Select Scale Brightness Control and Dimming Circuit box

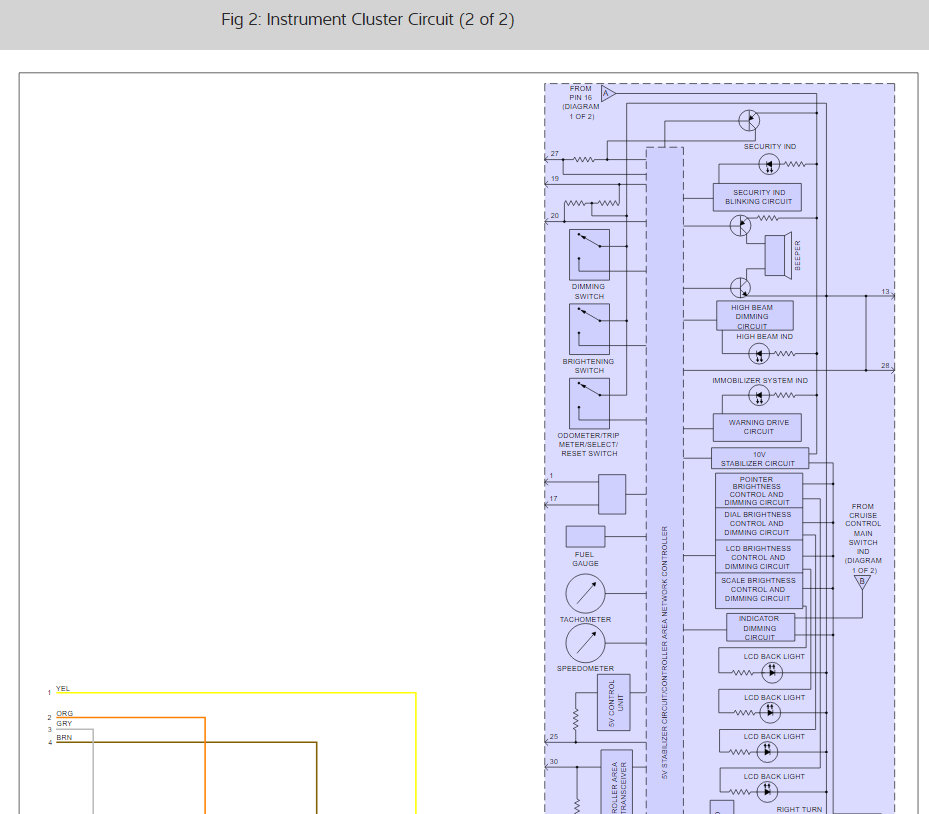[x=759, y=590]
